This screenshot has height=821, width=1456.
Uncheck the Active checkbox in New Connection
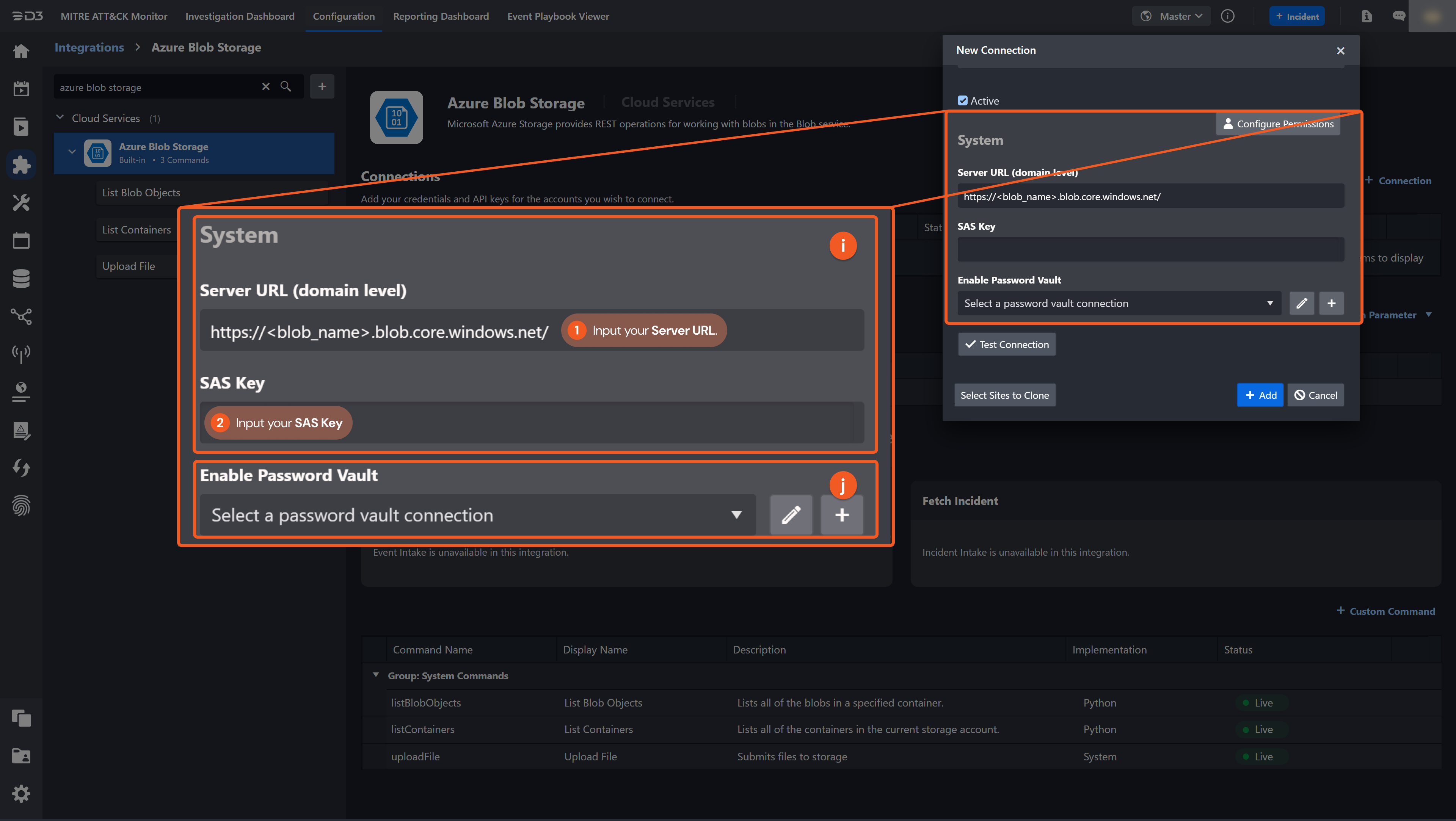tap(963, 100)
